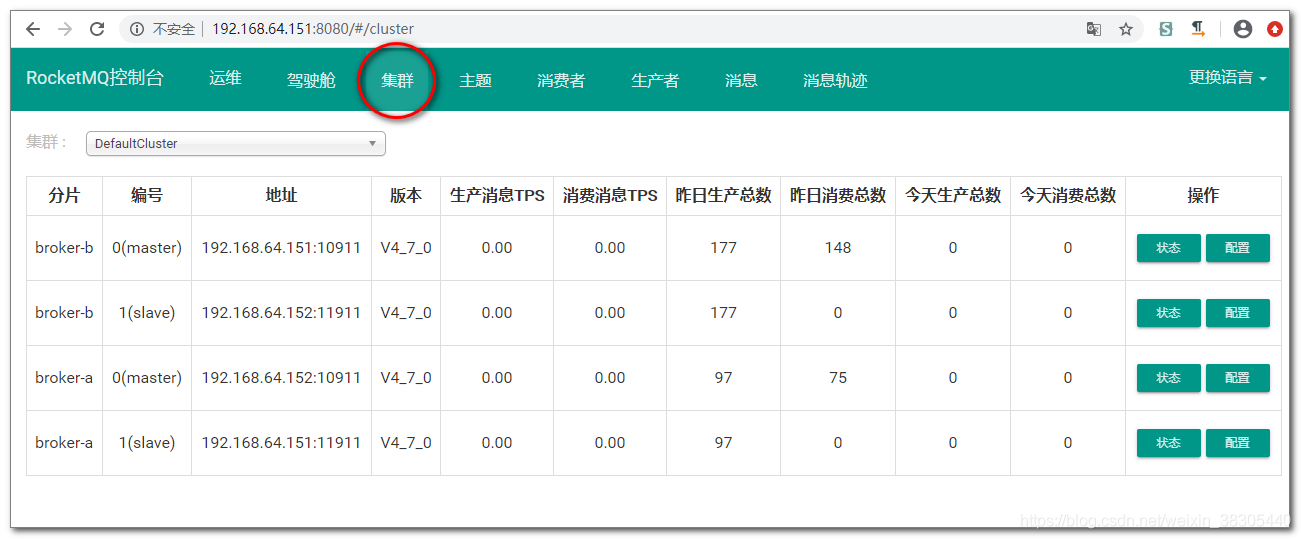Viewport: 1301px width, 539px height.
Task: Click V4_7_0 version in broker-a master row
Action: 406,378
